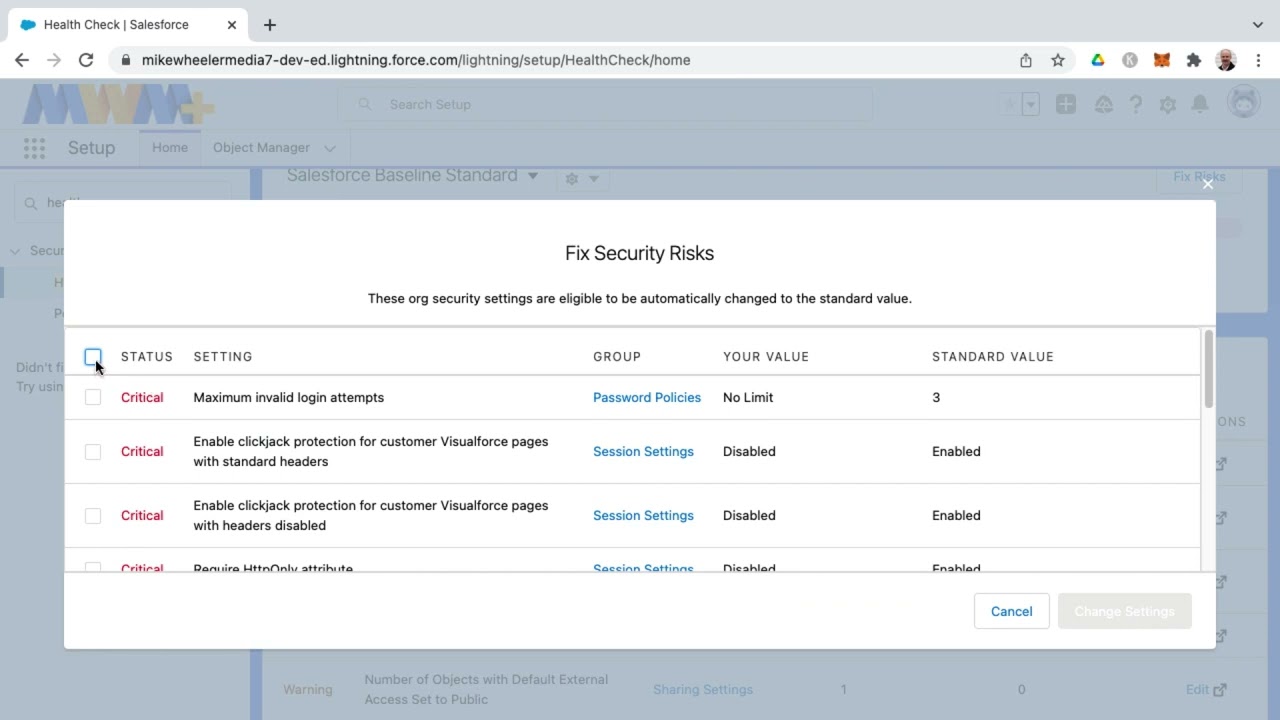The width and height of the screenshot is (1280, 720).
Task: Click the STATUS column header
Action: (147, 357)
